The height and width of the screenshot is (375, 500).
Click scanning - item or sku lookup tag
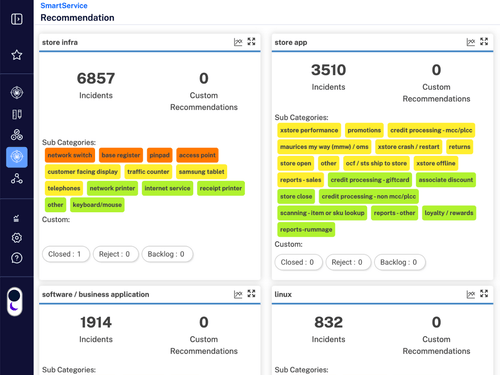pos(322,213)
